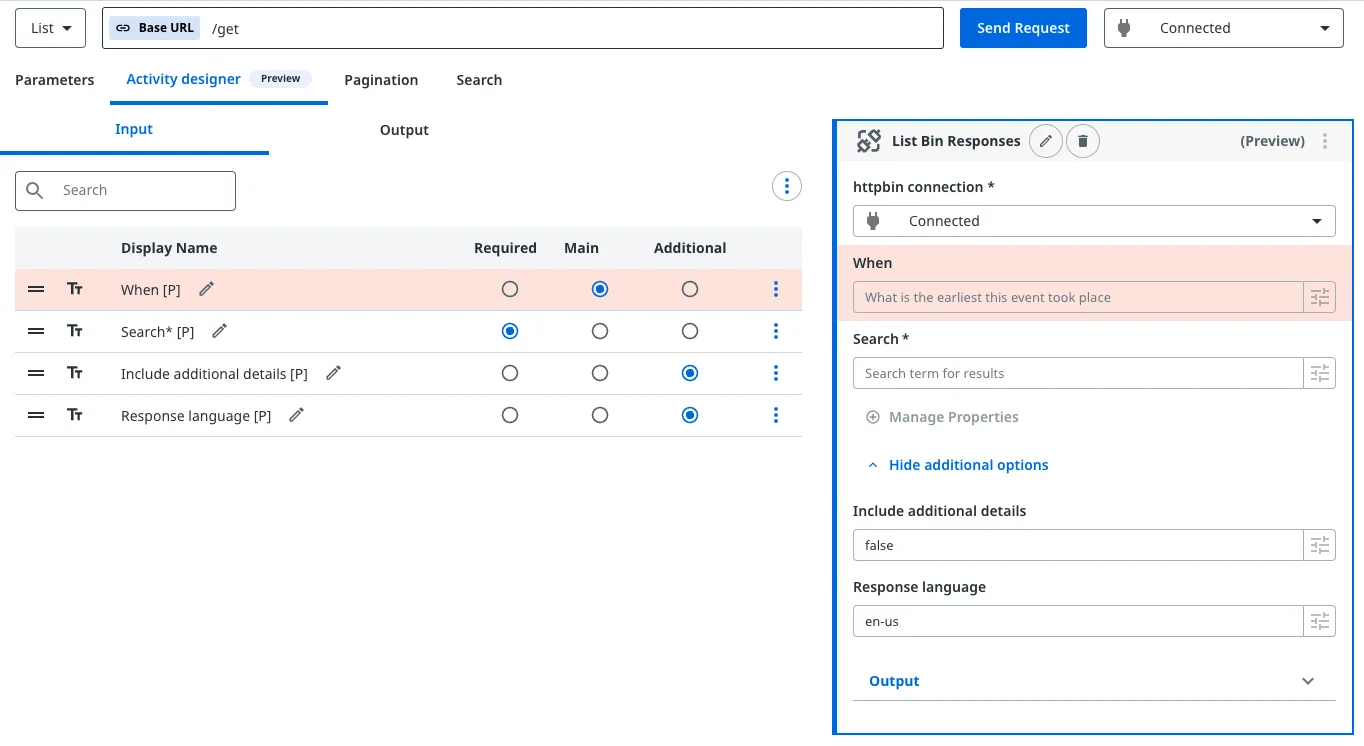The image size is (1364, 746).
Task: Open the httpbin connection dropdown
Action: coord(1093,221)
